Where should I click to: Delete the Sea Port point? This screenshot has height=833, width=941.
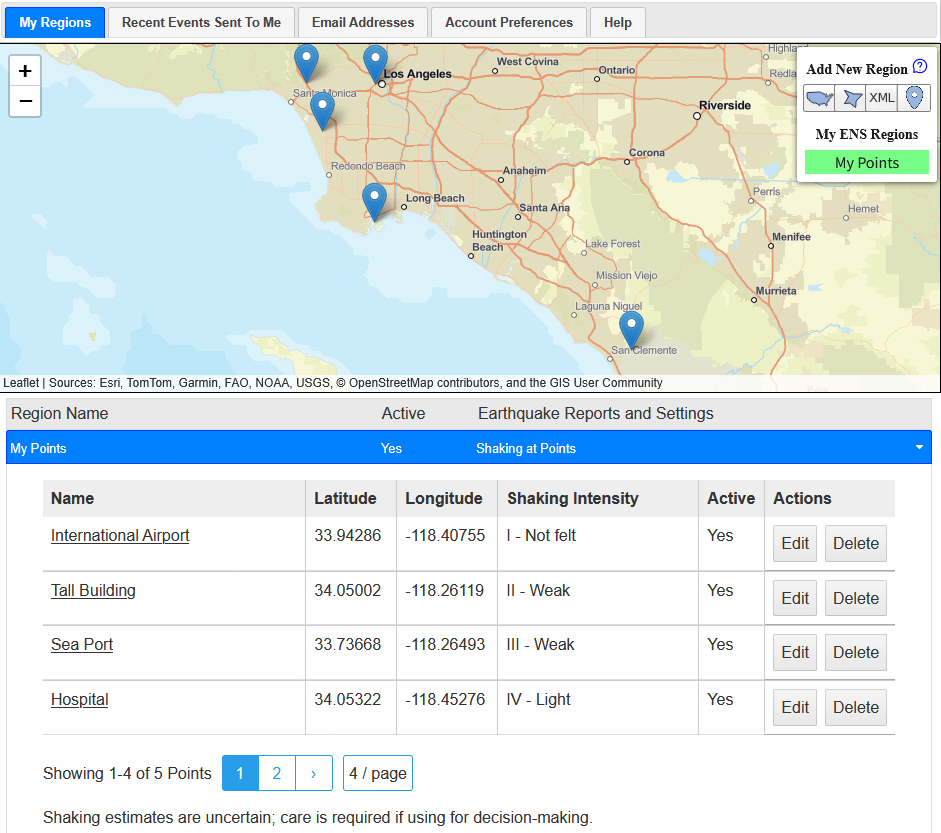click(856, 652)
